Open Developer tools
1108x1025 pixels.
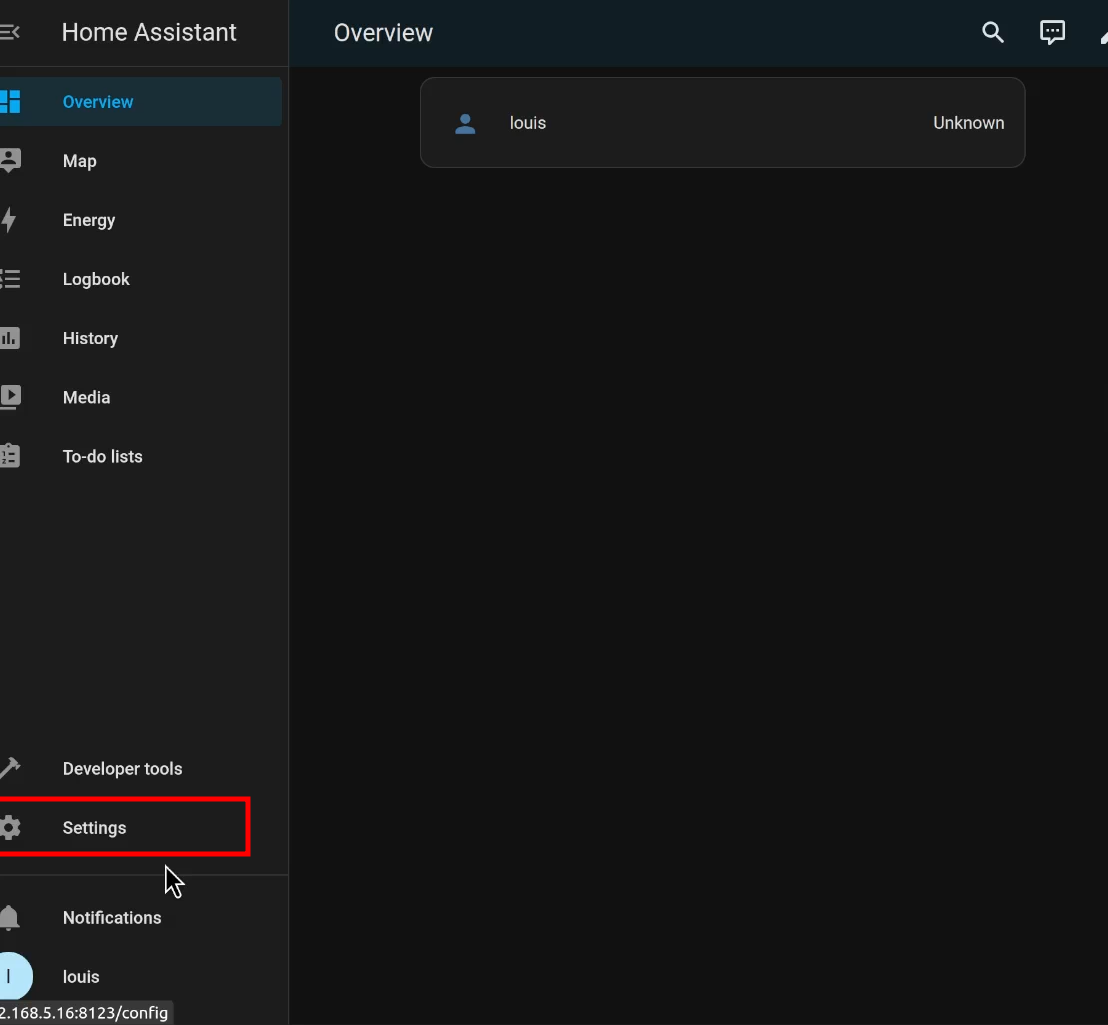pos(141,769)
